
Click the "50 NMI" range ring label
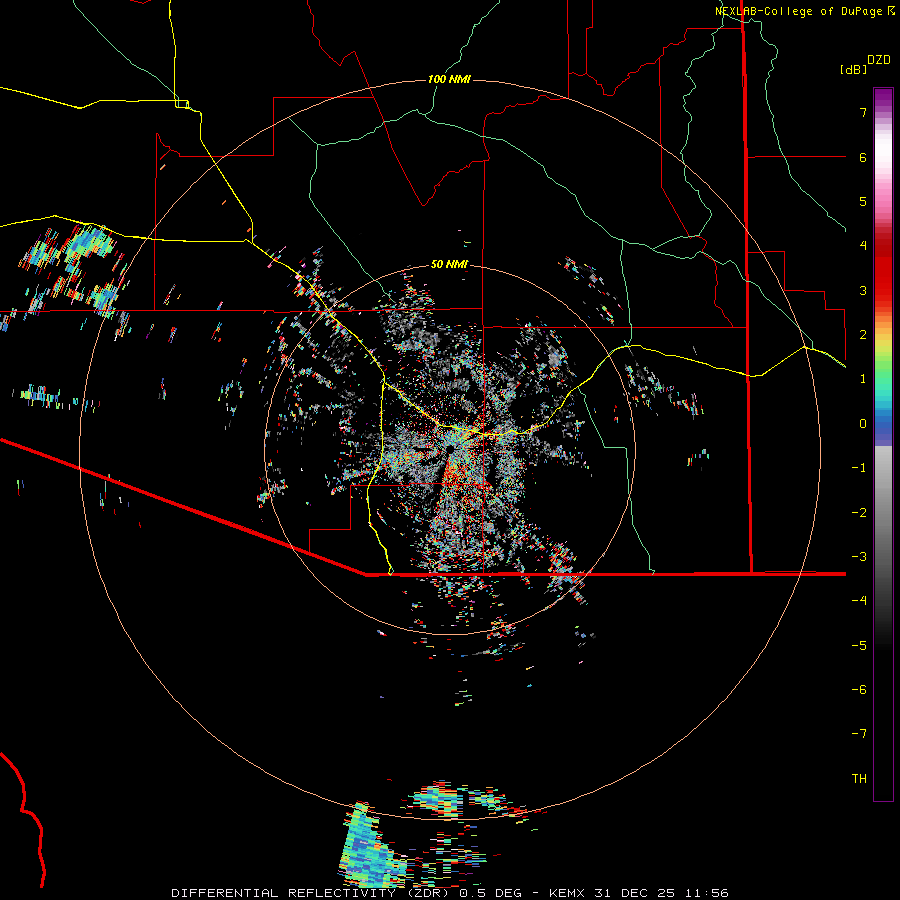449,265
